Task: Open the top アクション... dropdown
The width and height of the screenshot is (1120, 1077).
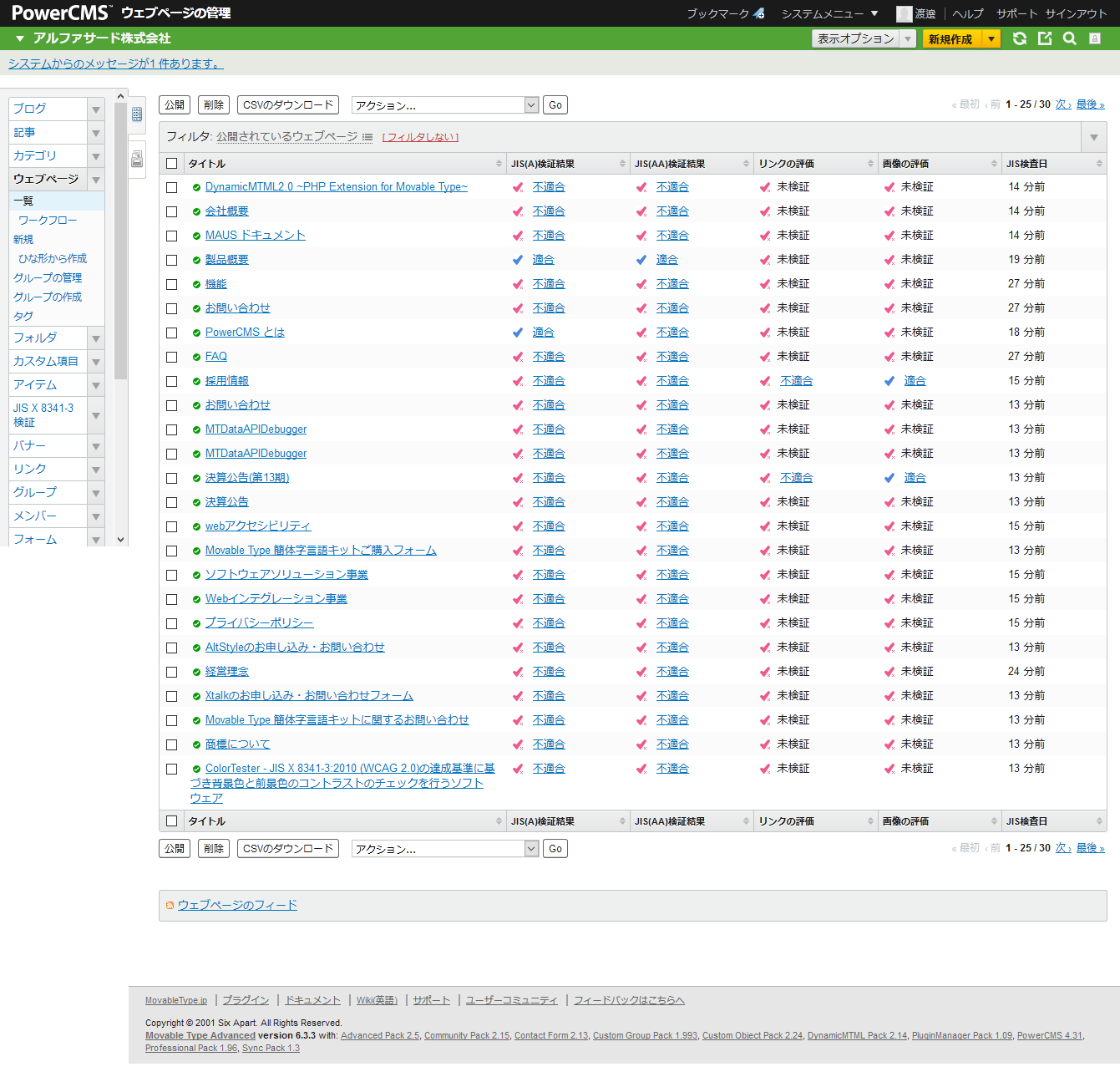Action: (445, 105)
